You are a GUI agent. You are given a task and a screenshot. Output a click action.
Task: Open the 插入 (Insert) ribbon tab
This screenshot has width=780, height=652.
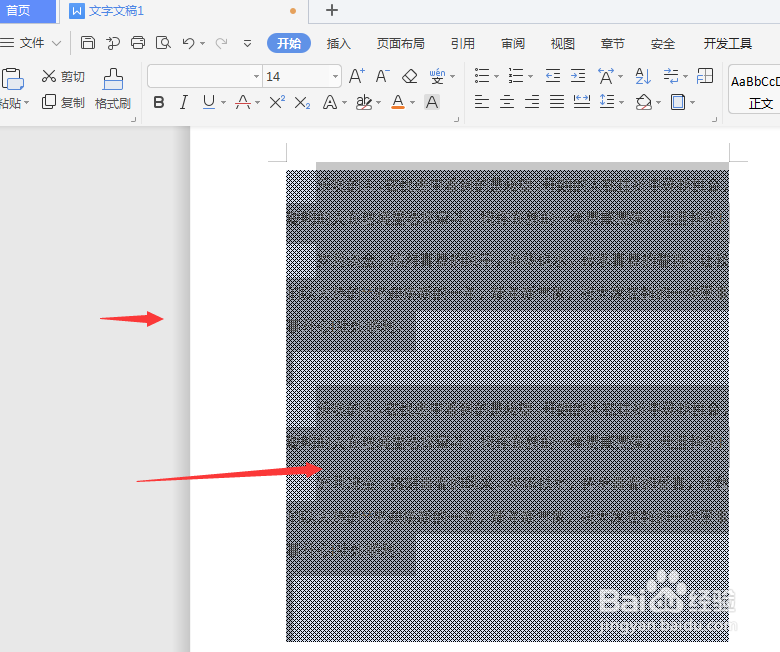tap(339, 43)
